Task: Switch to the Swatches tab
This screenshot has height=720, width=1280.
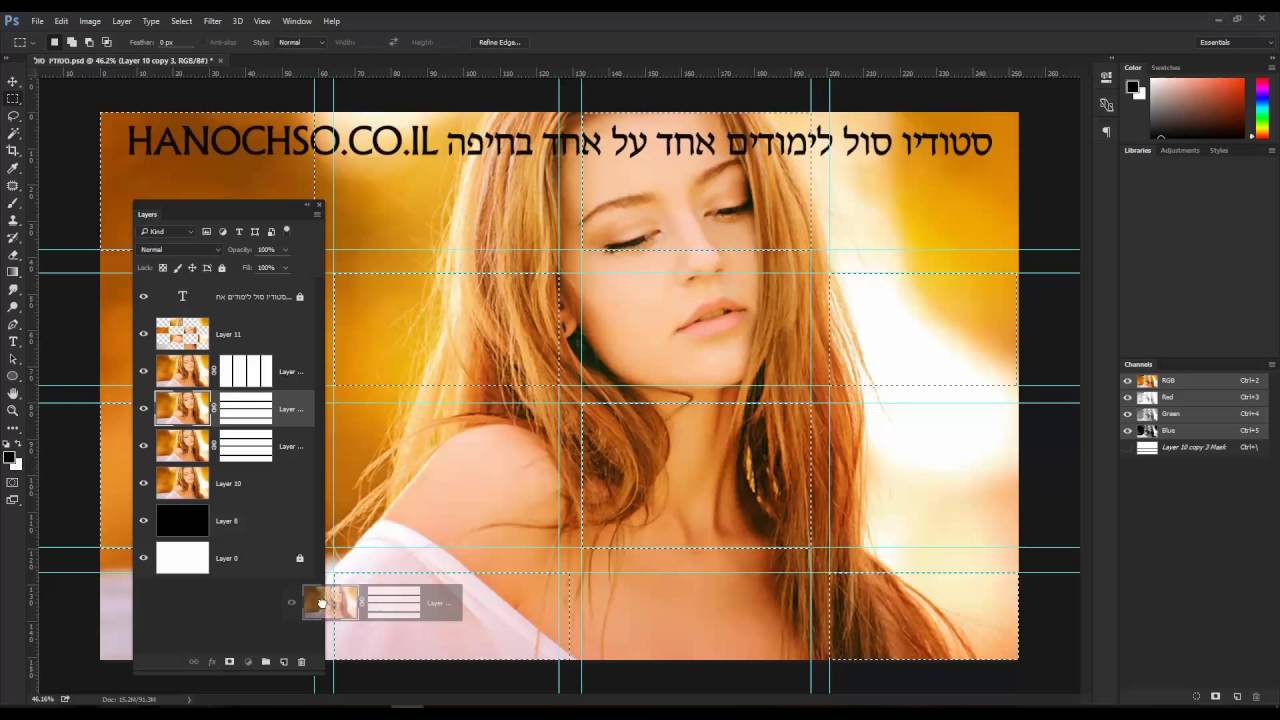Action: coord(1165,68)
